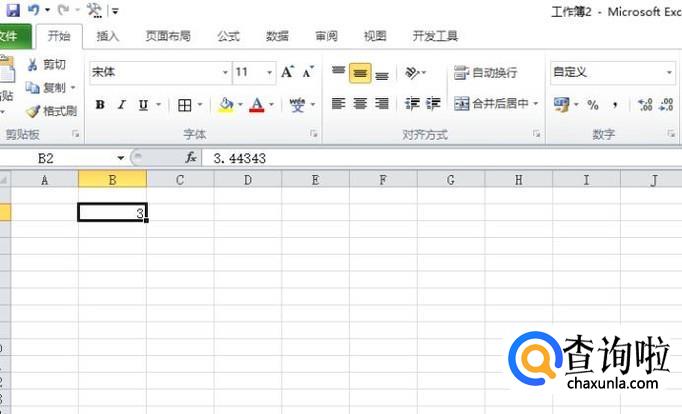This screenshot has height=414, width=682.
Task: Click the Cut scissors icon
Action: [33, 65]
